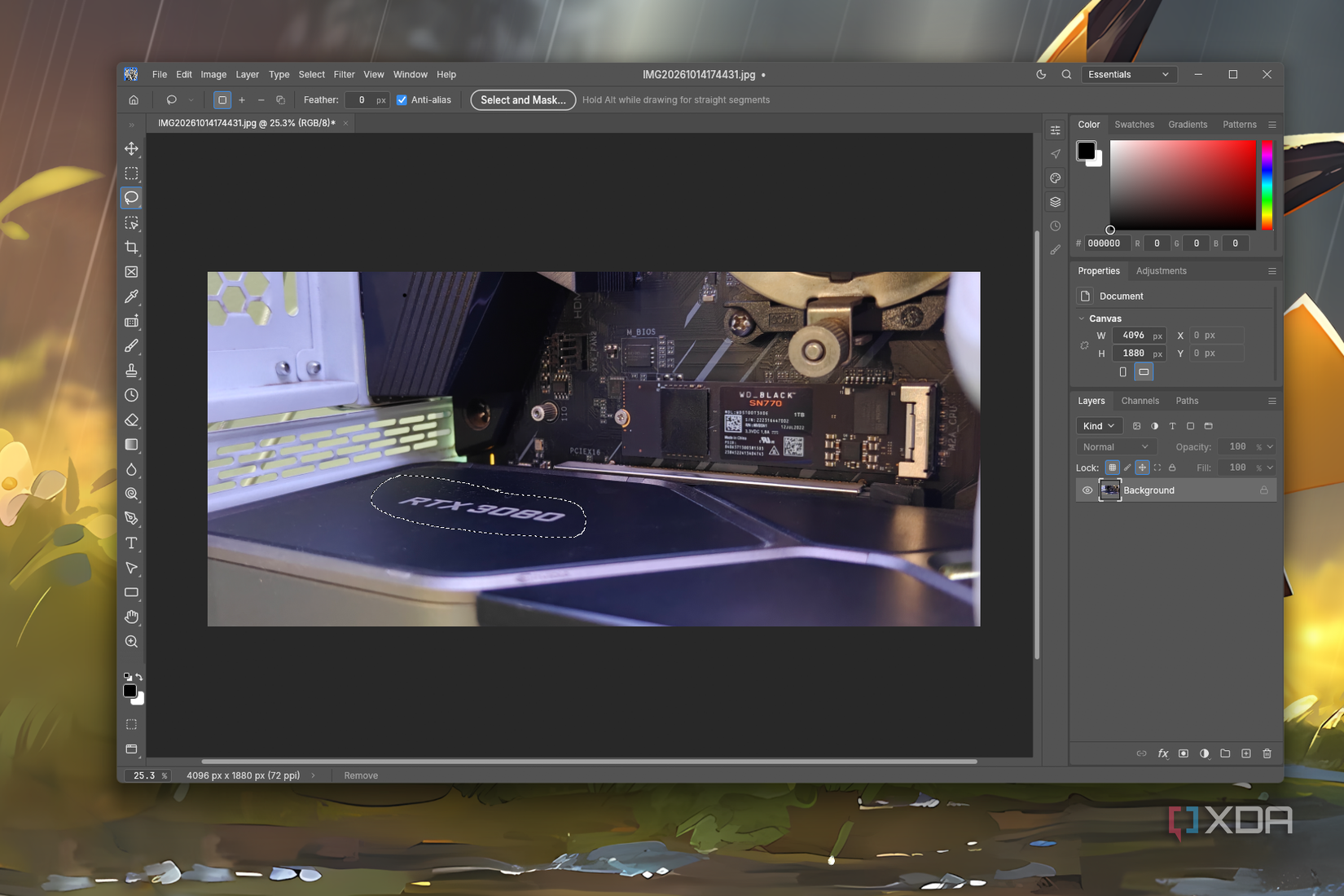Open the Select menu
This screenshot has height=896, width=1344.
(x=311, y=74)
